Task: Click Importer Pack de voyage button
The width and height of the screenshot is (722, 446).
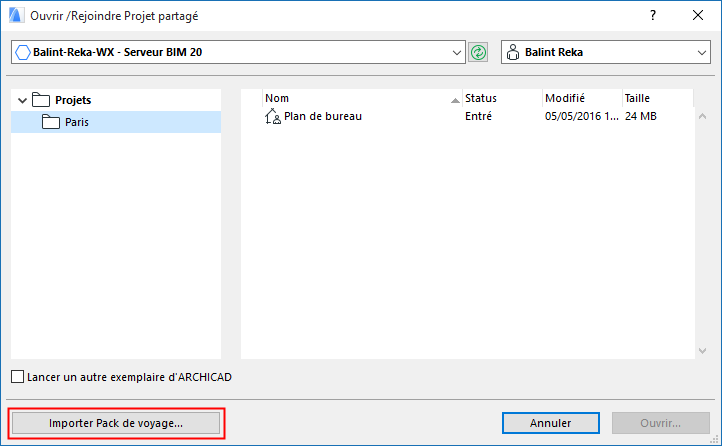Action: [116, 423]
